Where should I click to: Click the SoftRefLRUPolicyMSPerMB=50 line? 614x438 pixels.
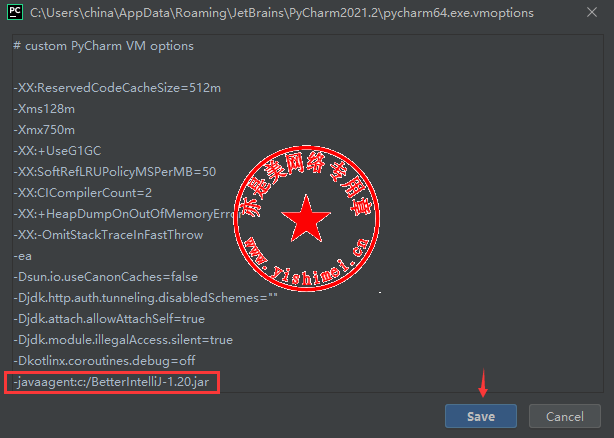115,171
